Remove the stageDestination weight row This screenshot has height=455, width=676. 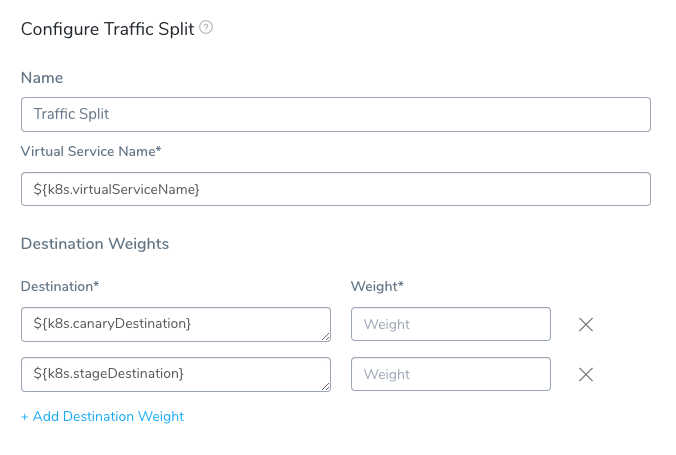pyautogui.click(x=586, y=374)
